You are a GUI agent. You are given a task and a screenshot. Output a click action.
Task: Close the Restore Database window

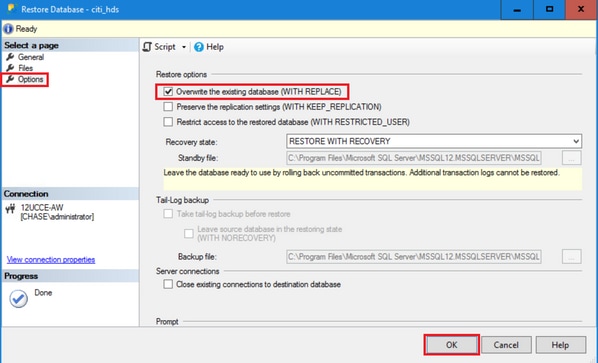click(x=581, y=10)
